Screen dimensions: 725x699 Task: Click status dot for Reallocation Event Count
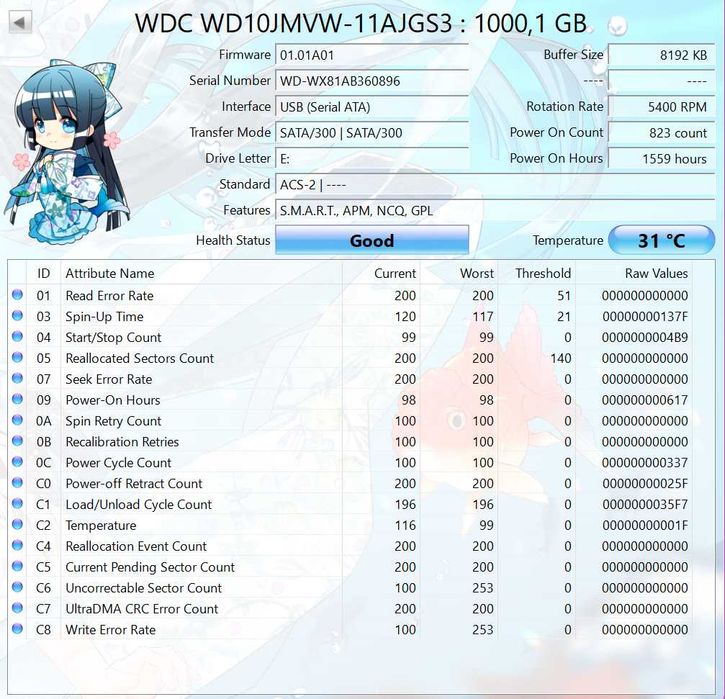pos(18,546)
